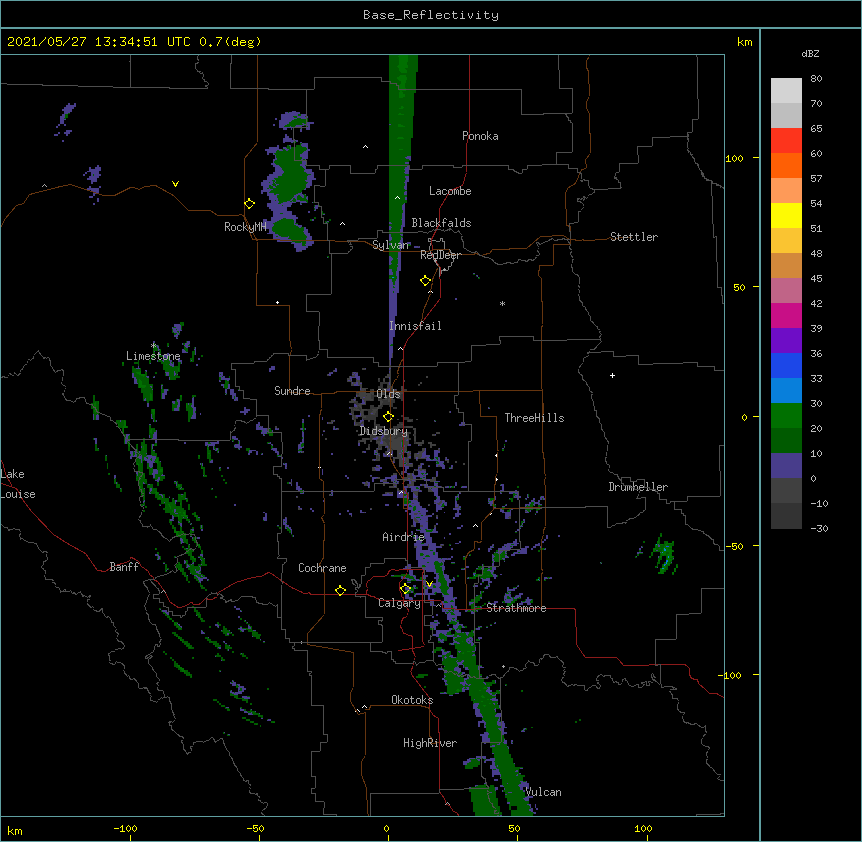Click the 50 tick on the vertical axis
The width and height of the screenshot is (862, 842).
tap(739, 287)
